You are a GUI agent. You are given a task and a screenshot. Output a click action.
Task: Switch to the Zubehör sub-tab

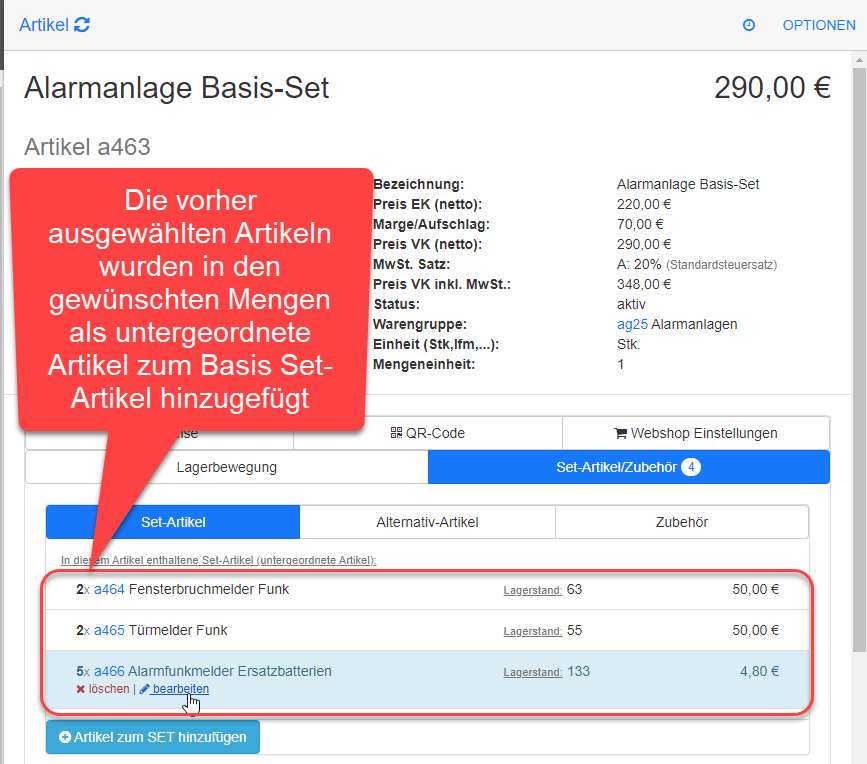coord(681,522)
